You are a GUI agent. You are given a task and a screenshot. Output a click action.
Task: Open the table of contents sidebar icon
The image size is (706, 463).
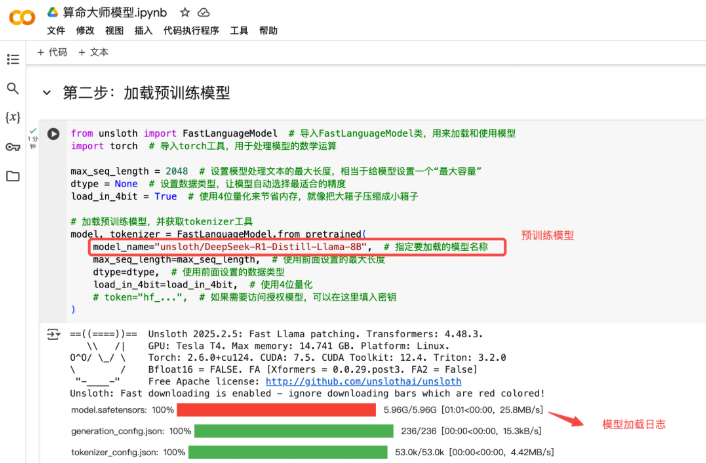(13, 59)
